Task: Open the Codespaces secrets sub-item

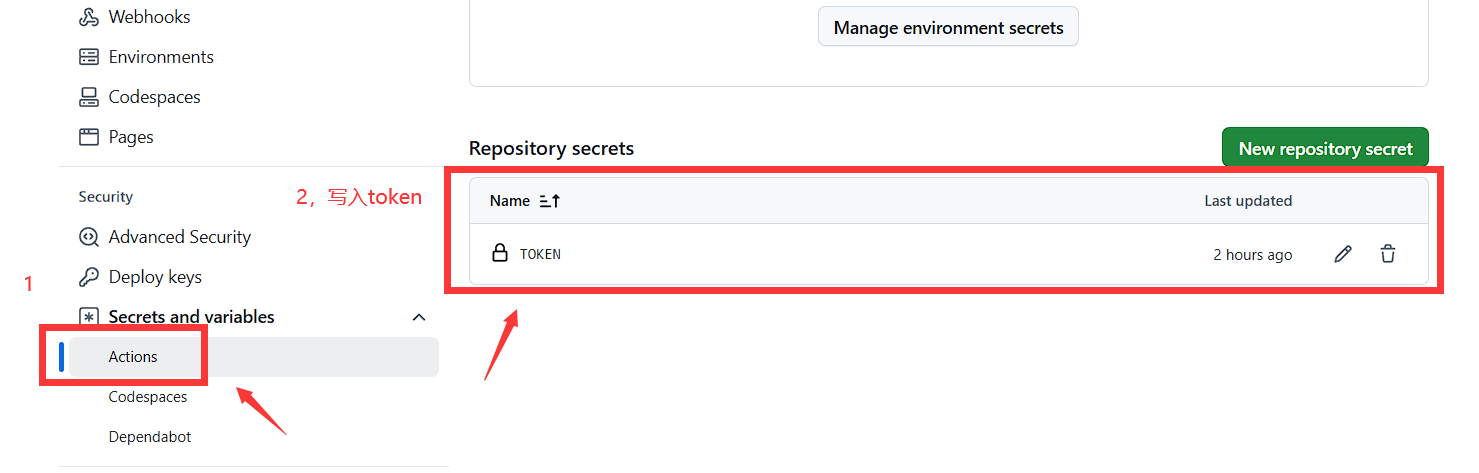Action: coord(148,397)
